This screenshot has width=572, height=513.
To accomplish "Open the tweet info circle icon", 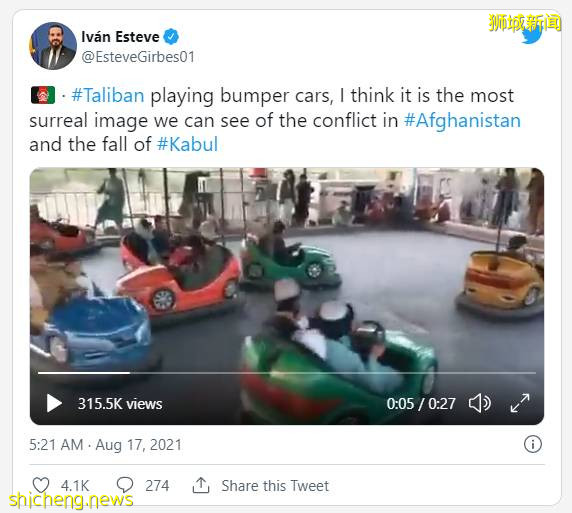I will [533, 444].
